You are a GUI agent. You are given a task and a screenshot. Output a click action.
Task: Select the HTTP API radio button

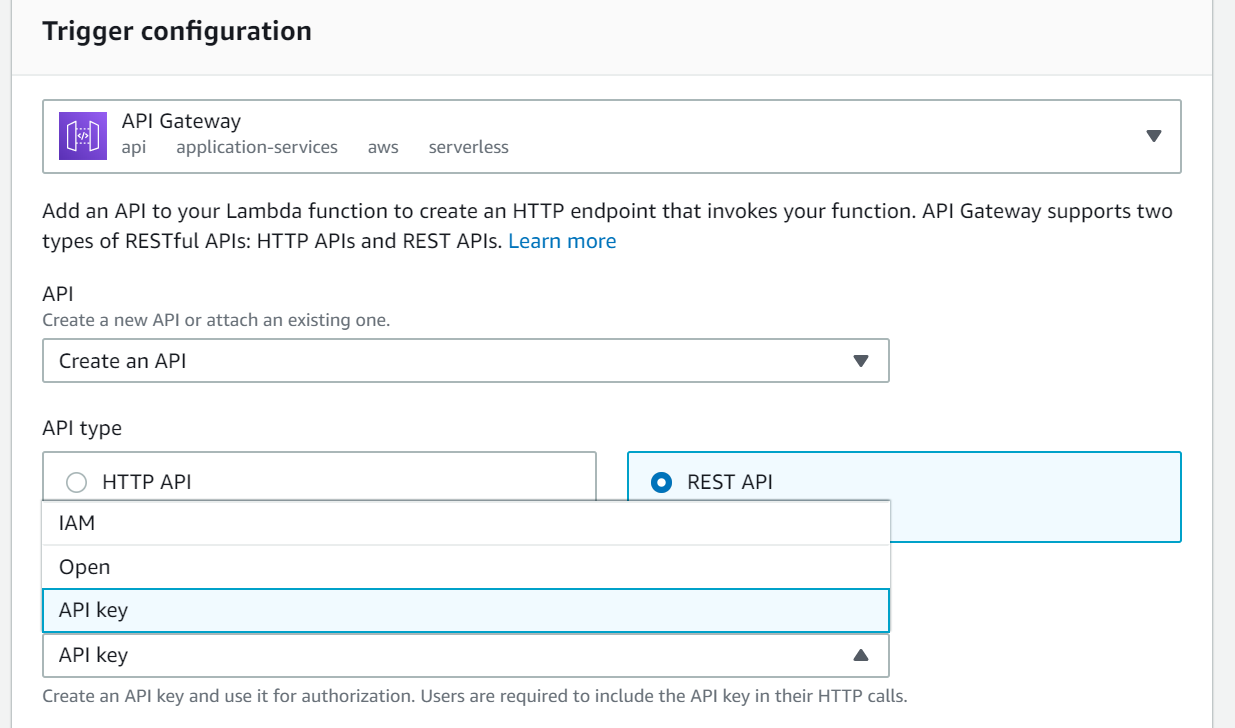click(x=77, y=483)
